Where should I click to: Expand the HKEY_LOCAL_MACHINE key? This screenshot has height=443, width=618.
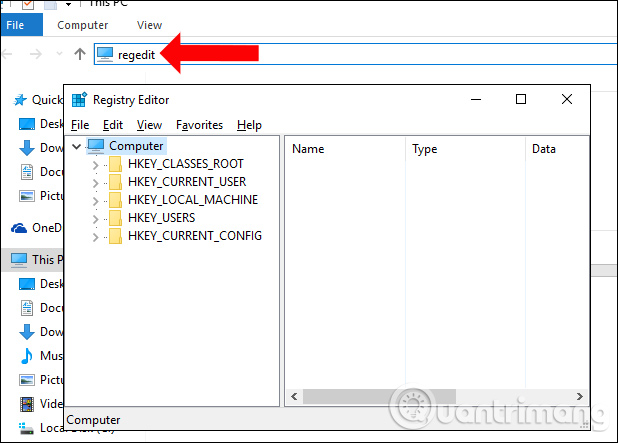click(x=95, y=201)
